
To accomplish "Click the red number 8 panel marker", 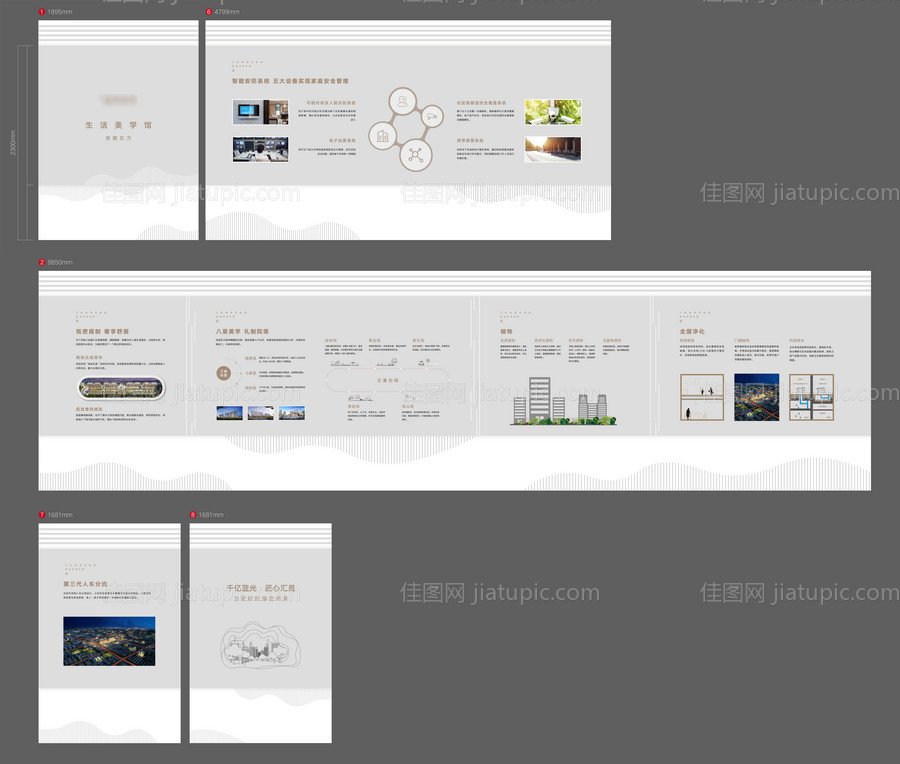I will (x=193, y=515).
